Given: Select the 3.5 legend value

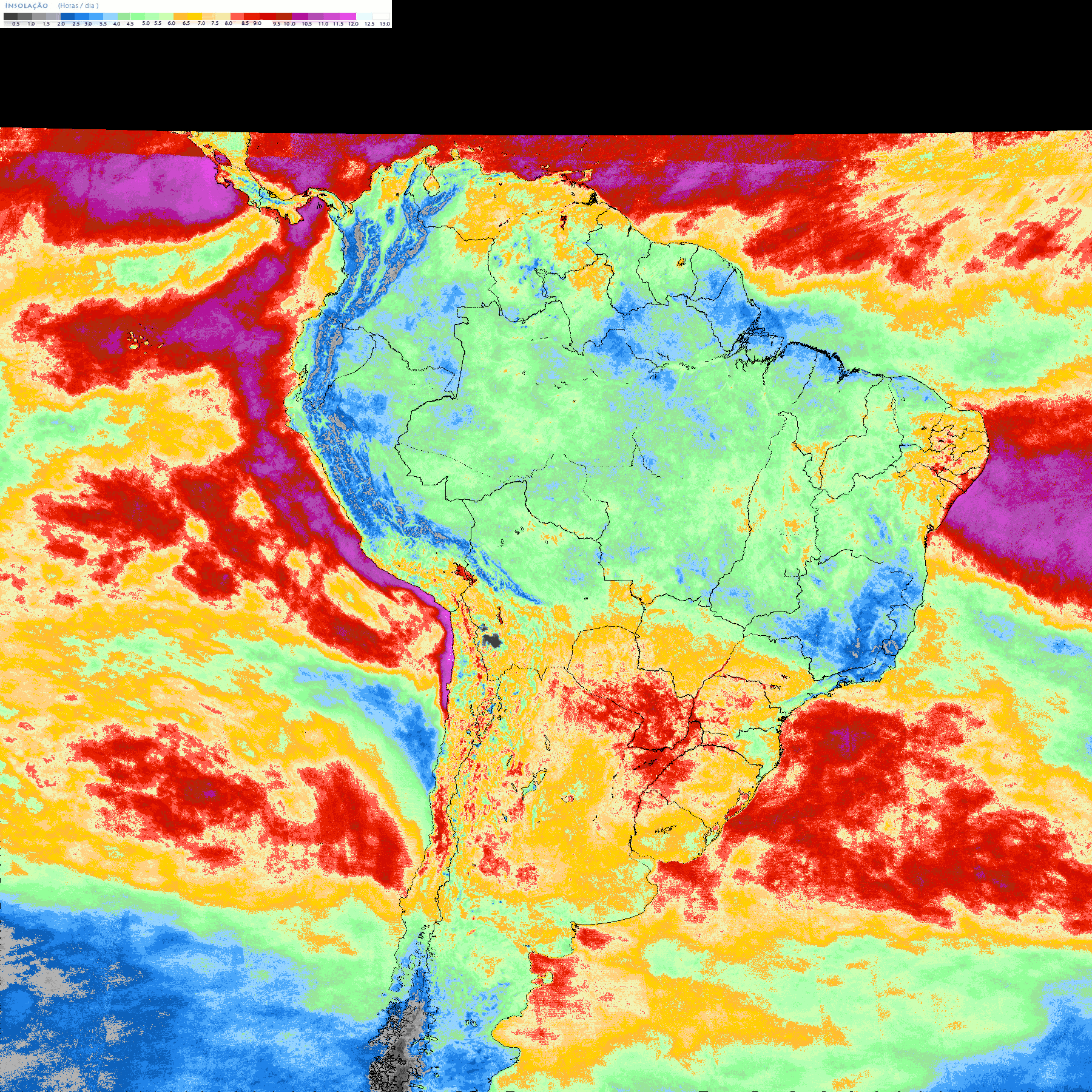Looking at the screenshot, I should (x=103, y=24).
